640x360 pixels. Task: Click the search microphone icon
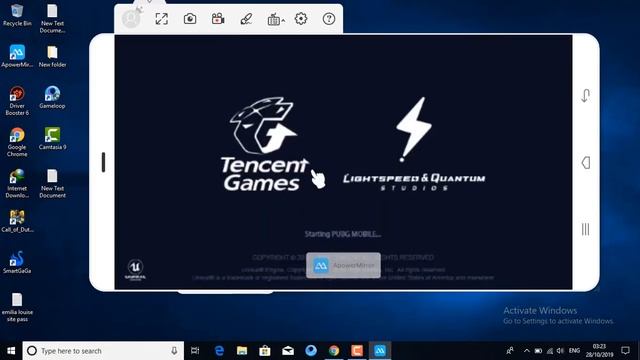174,351
